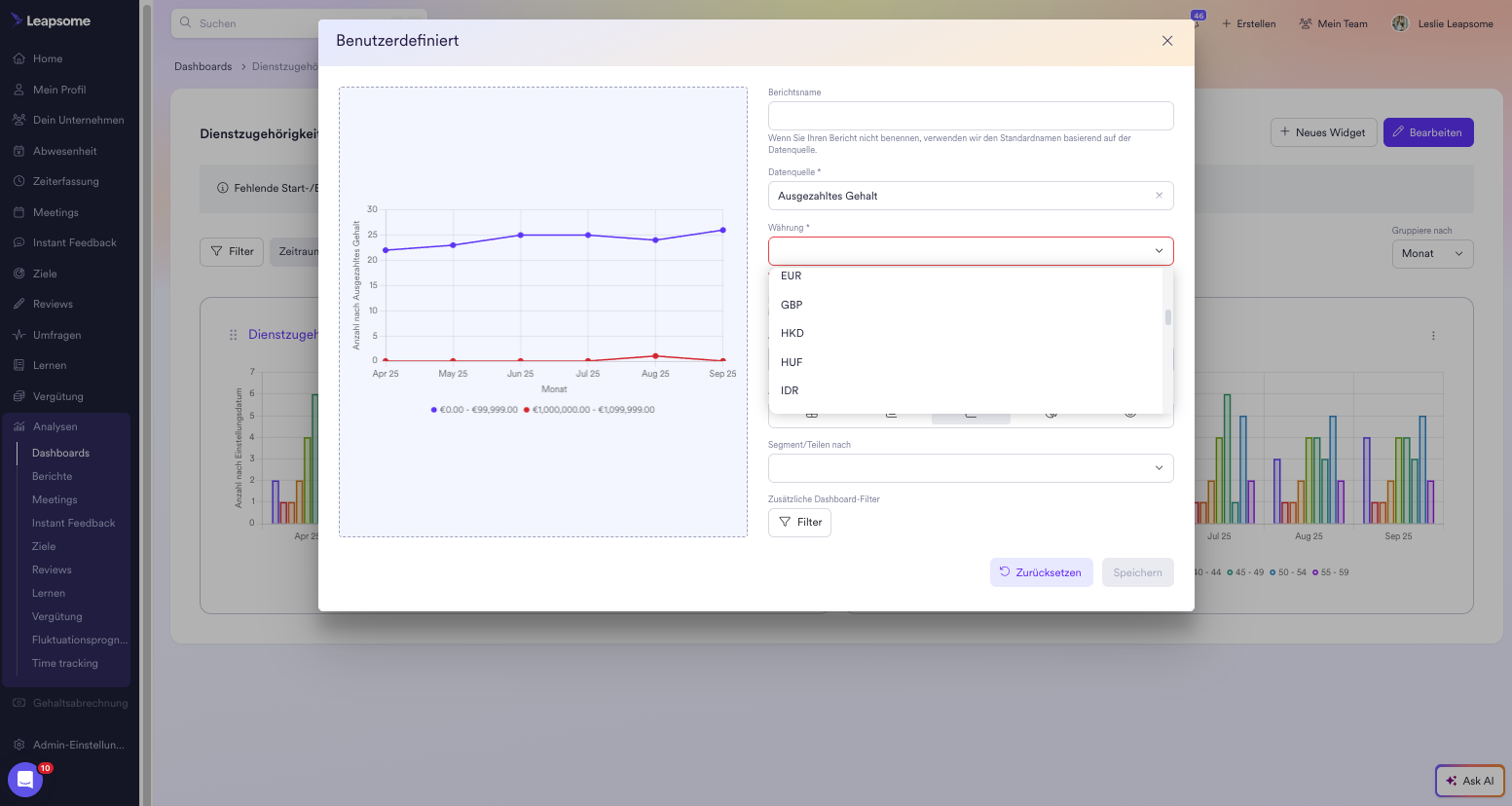Choose GBP in the Währung options
Viewport: 1512px width, 806px height.
tap(792, 305)
